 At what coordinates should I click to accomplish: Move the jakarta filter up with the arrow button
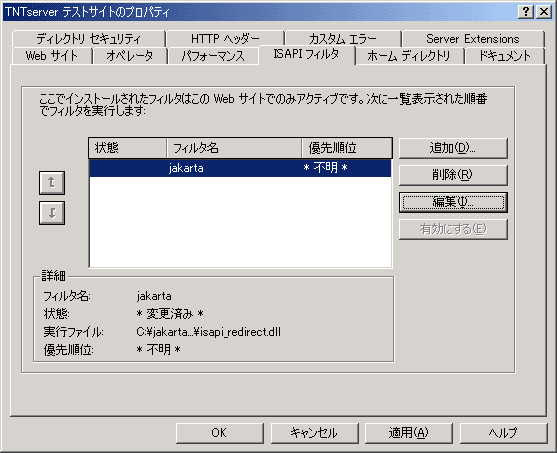coord(52,183)
